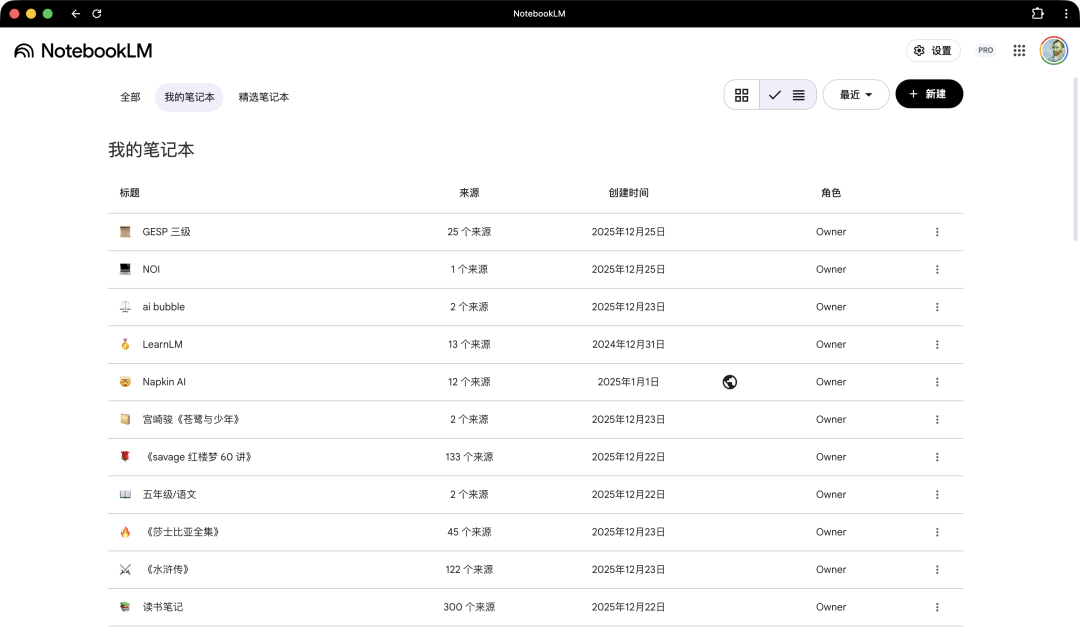Click the 创建时间 column header
This screenshot has height=635, width=1080.
click(628, 193)
